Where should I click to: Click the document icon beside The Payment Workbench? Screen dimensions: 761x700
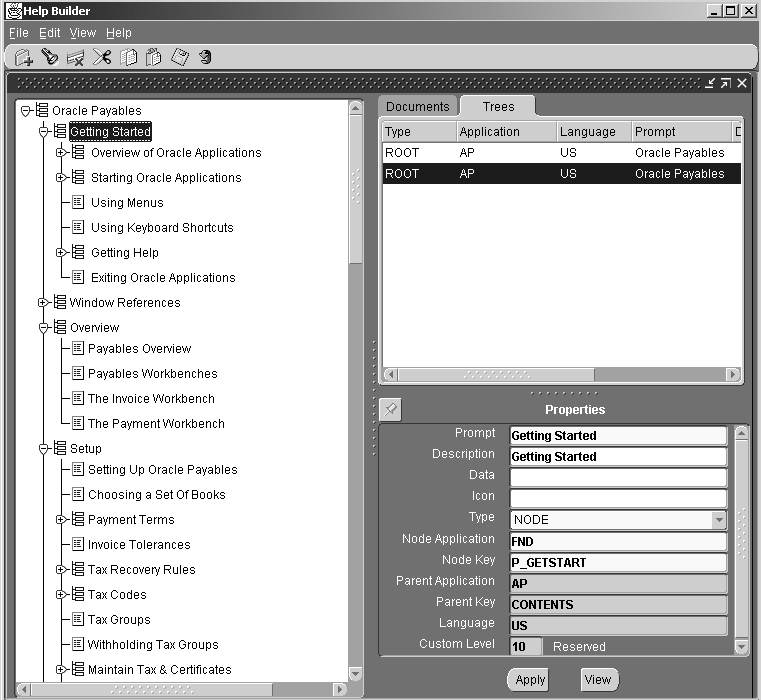tap(78, 423)
